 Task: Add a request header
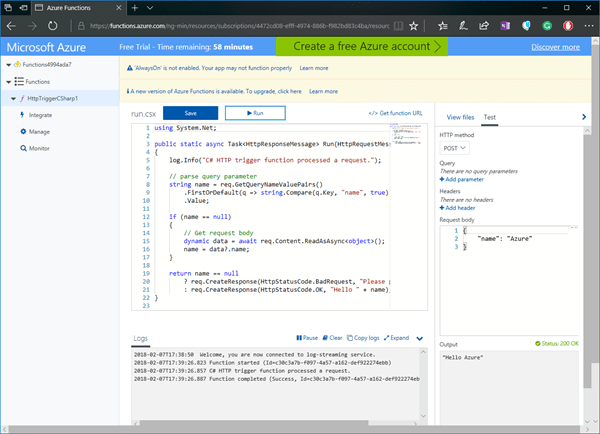tap(460, 207)
